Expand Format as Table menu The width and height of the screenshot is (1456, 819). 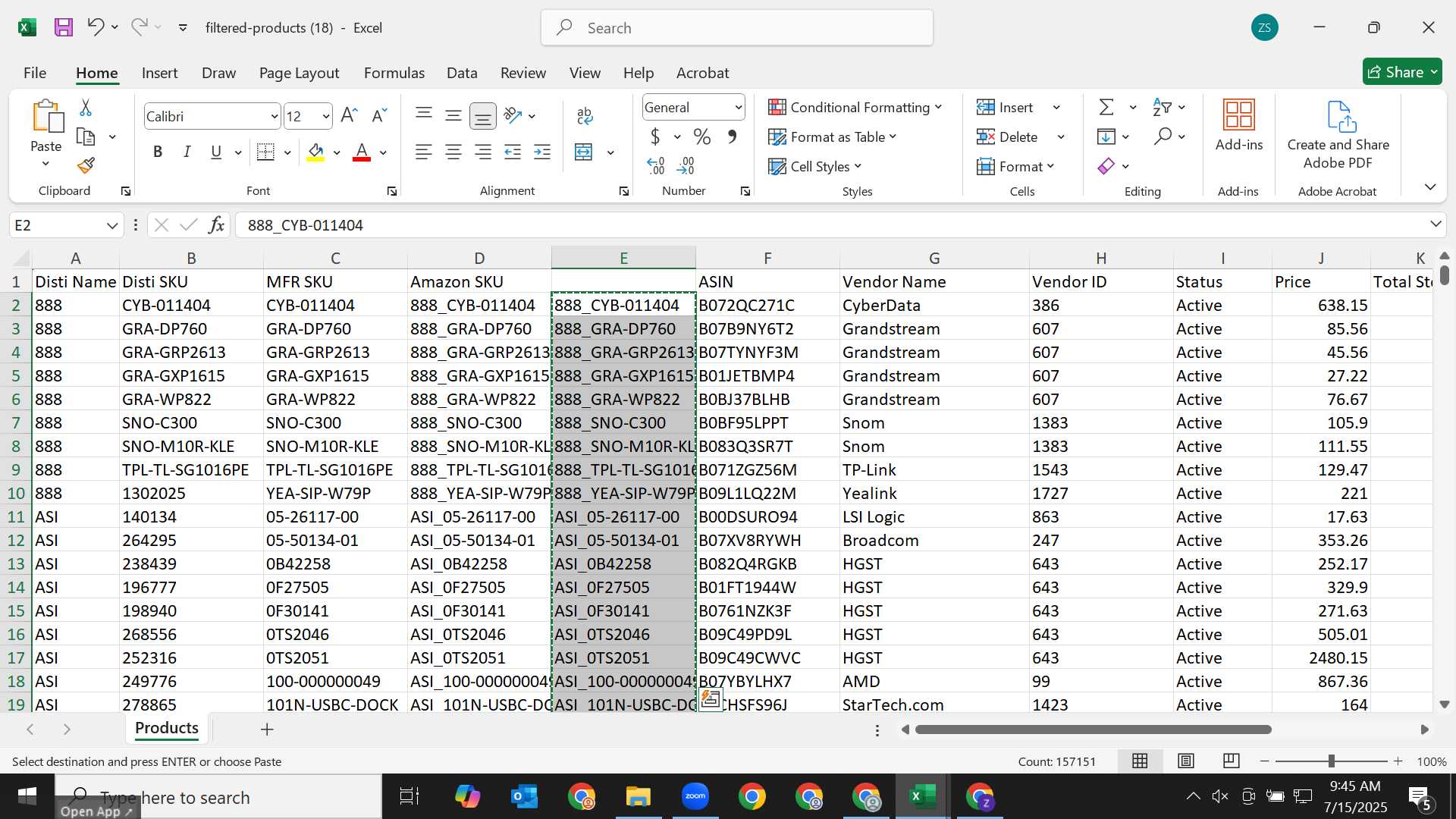833,137
